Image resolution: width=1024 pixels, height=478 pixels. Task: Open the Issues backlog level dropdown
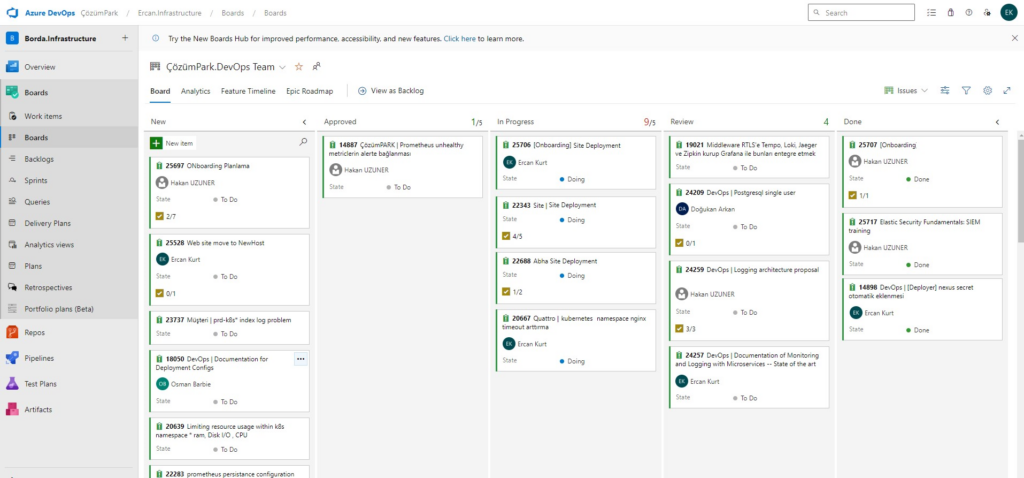(906, 91)
